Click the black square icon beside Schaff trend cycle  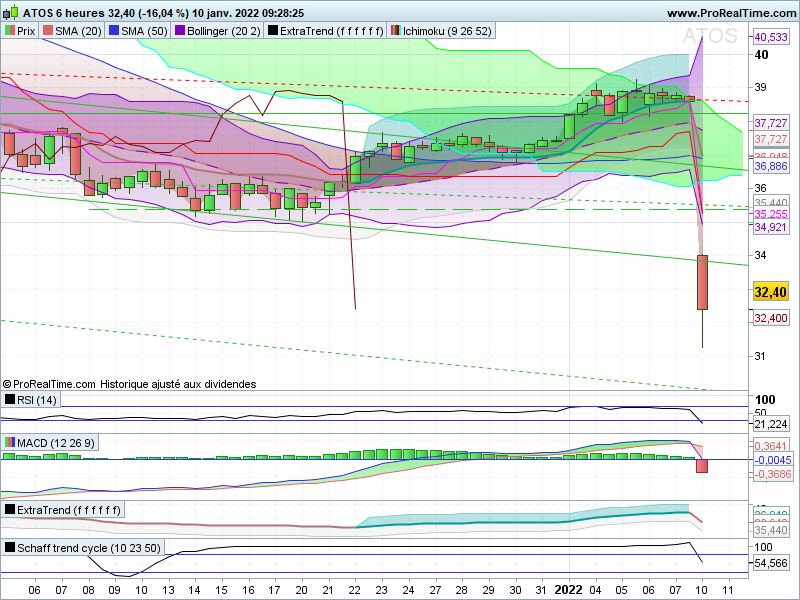pos(10,547)
